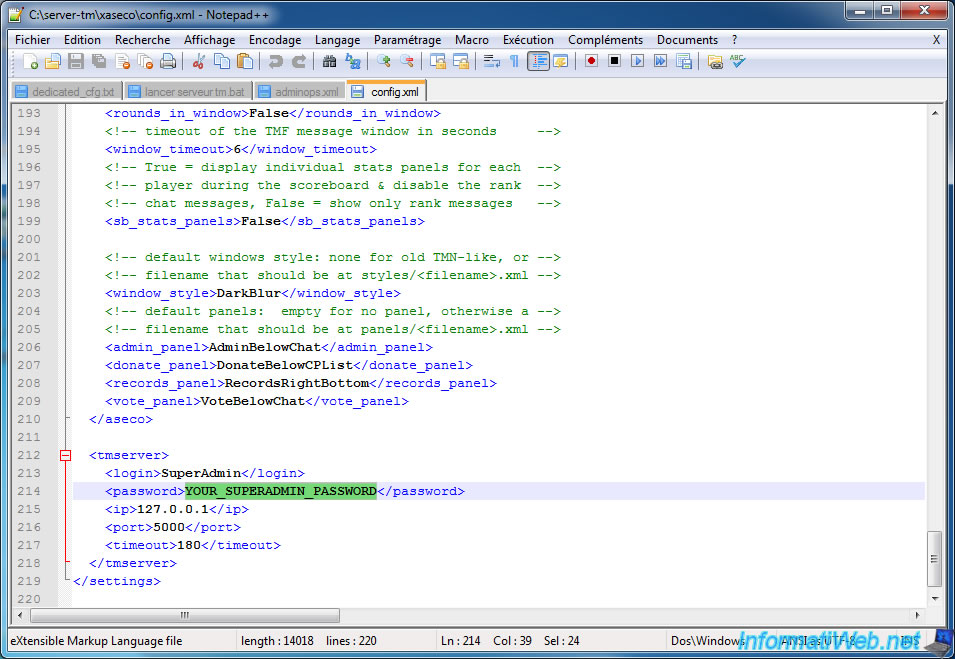This screenshot has height=659, width=955.
Task: Collapse the tmserver XML block
Action: pos(66,455)
